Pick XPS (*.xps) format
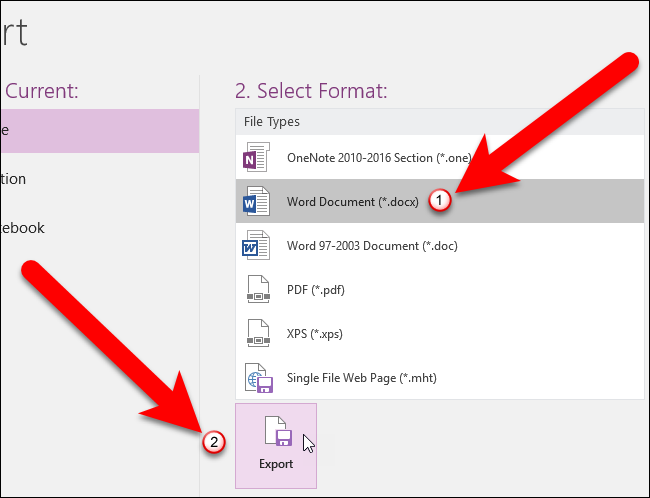 pyautogui.click(x=440, y=333)
